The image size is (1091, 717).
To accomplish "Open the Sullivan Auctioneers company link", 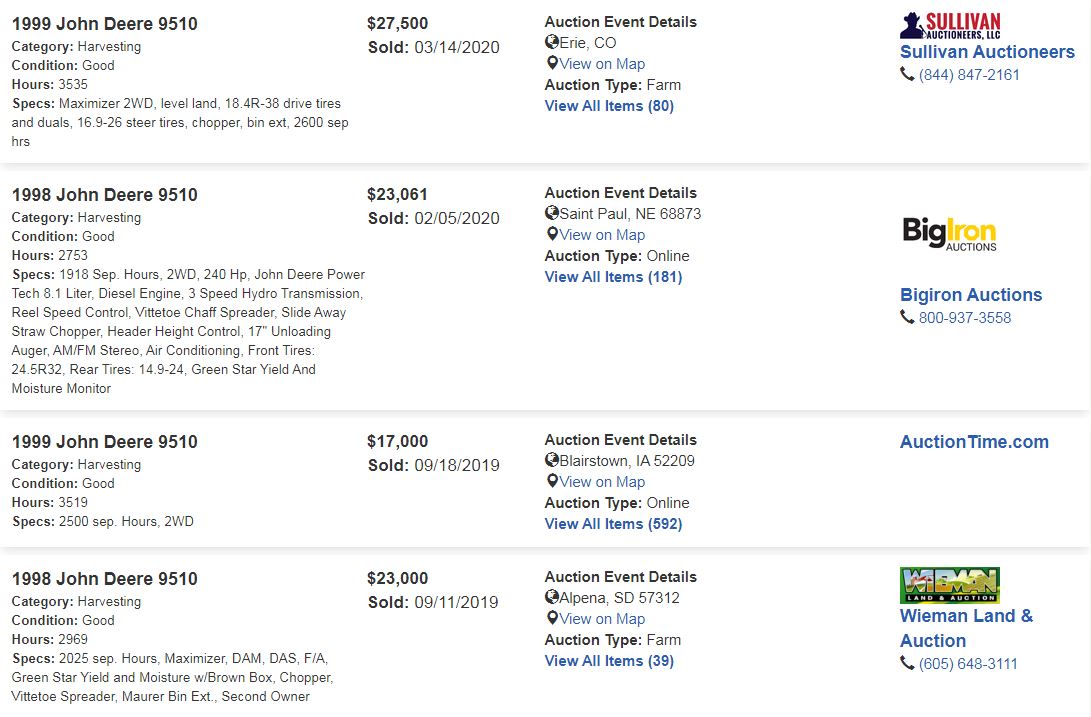I will point(987,52).
